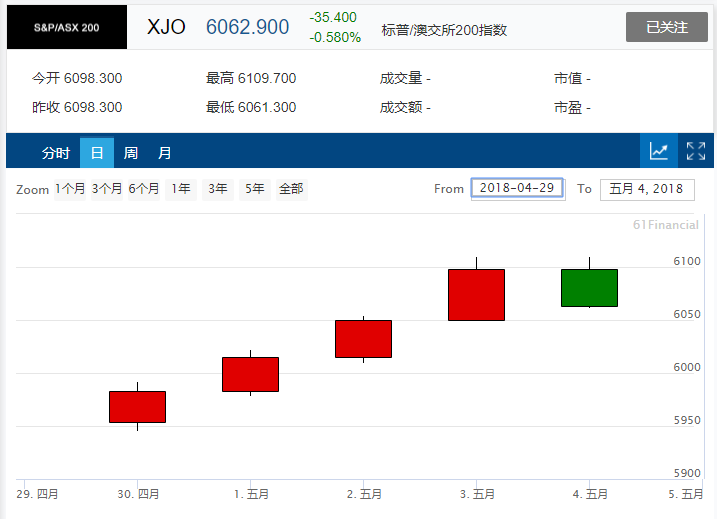Image resolution: width=717 pixels, height=519 pixels.
Task: Click the 2. 五月 x-axis label
Action: point(364,494)
